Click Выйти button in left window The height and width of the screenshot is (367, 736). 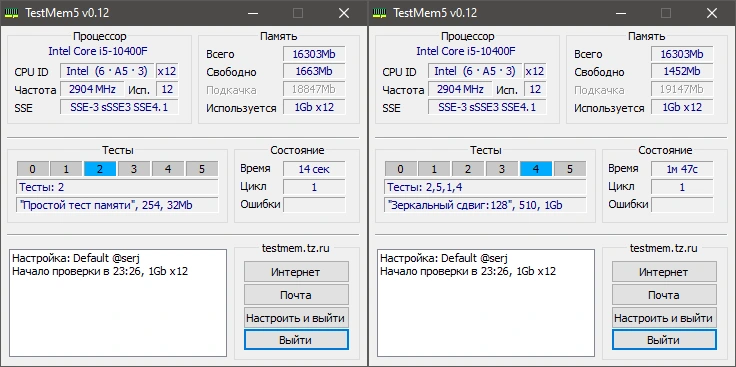tap(296, 340)
